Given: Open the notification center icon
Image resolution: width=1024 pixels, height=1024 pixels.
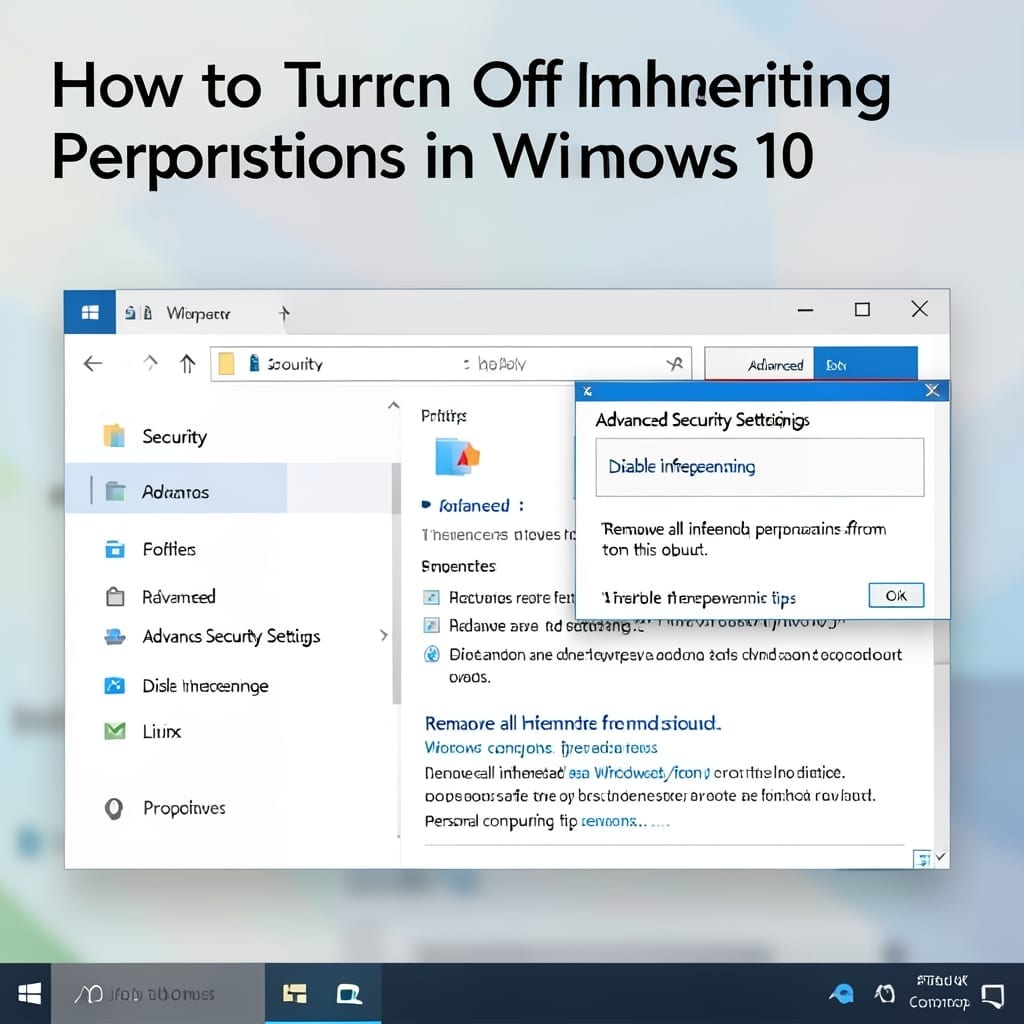Looking at the screenshot, I should click(993, 995).
